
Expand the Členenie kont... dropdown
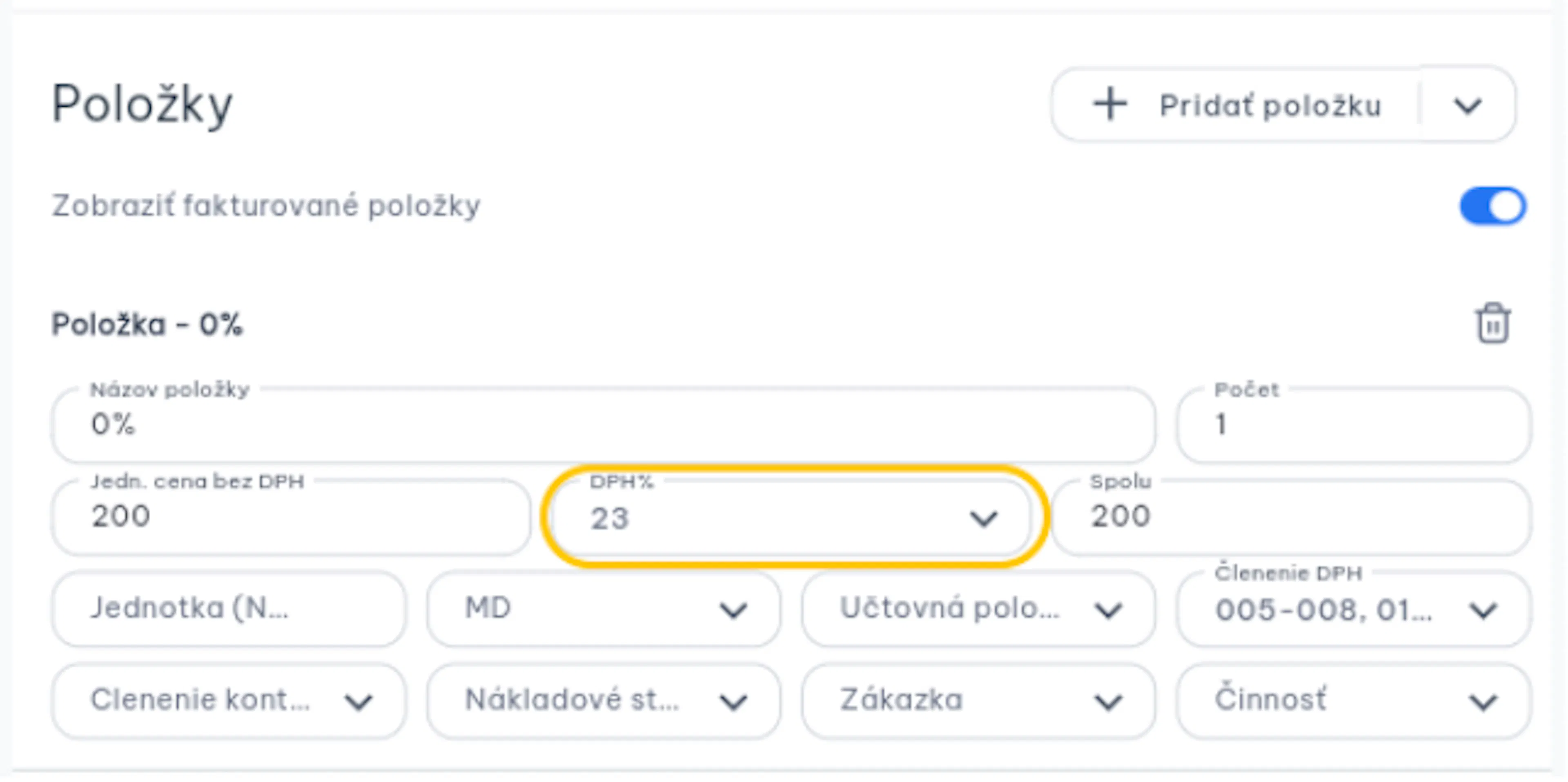tap(228, 700)
